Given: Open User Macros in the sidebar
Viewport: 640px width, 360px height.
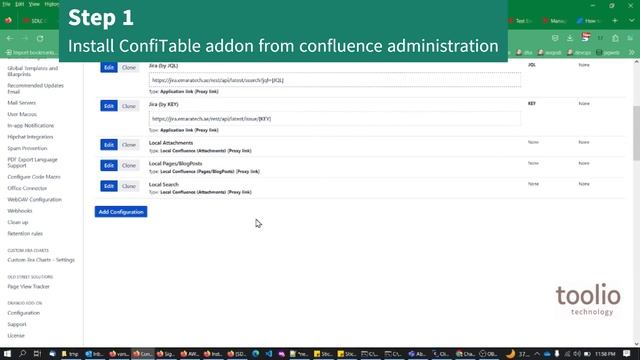Looking at the screenshot, I should coord(22,114).
